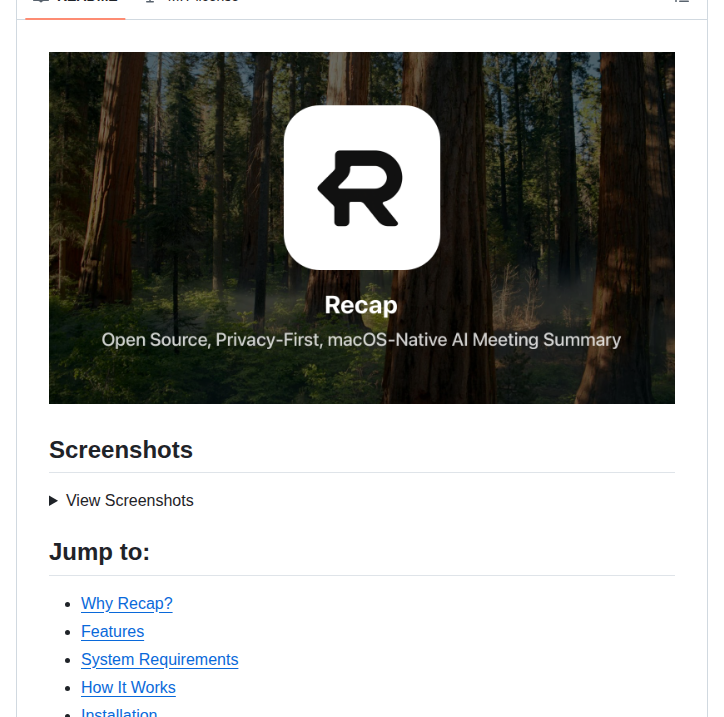Go to the How It Works link

(x=128, y=687)
